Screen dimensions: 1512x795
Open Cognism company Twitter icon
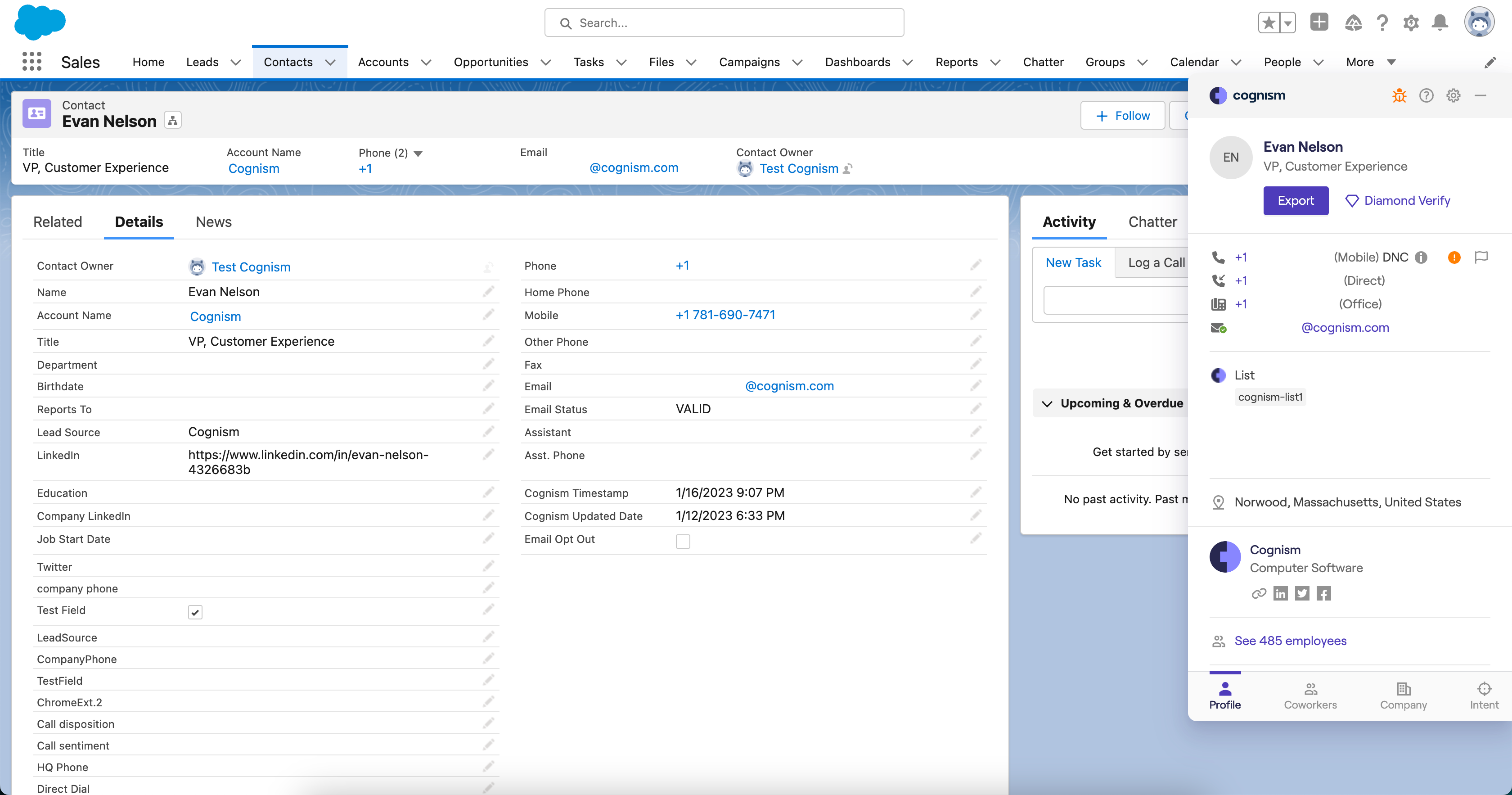coord(1302,594)
